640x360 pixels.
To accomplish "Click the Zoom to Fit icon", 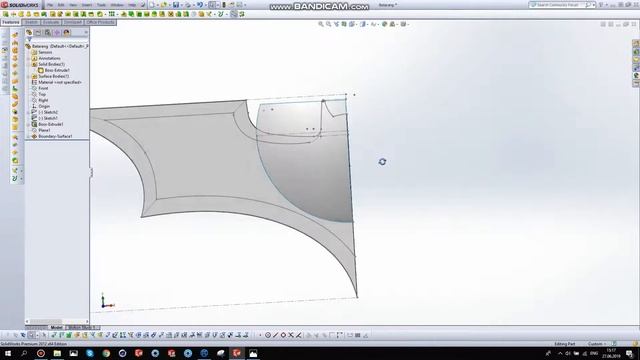I will [321, 24].
